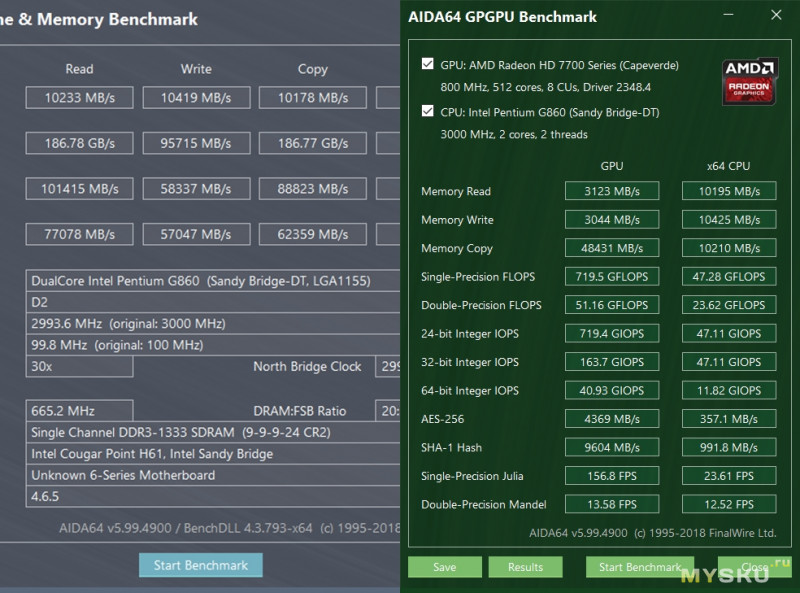Select the Read value 186.78 GB/s
The image size is (800, 593).
[80, 143]
